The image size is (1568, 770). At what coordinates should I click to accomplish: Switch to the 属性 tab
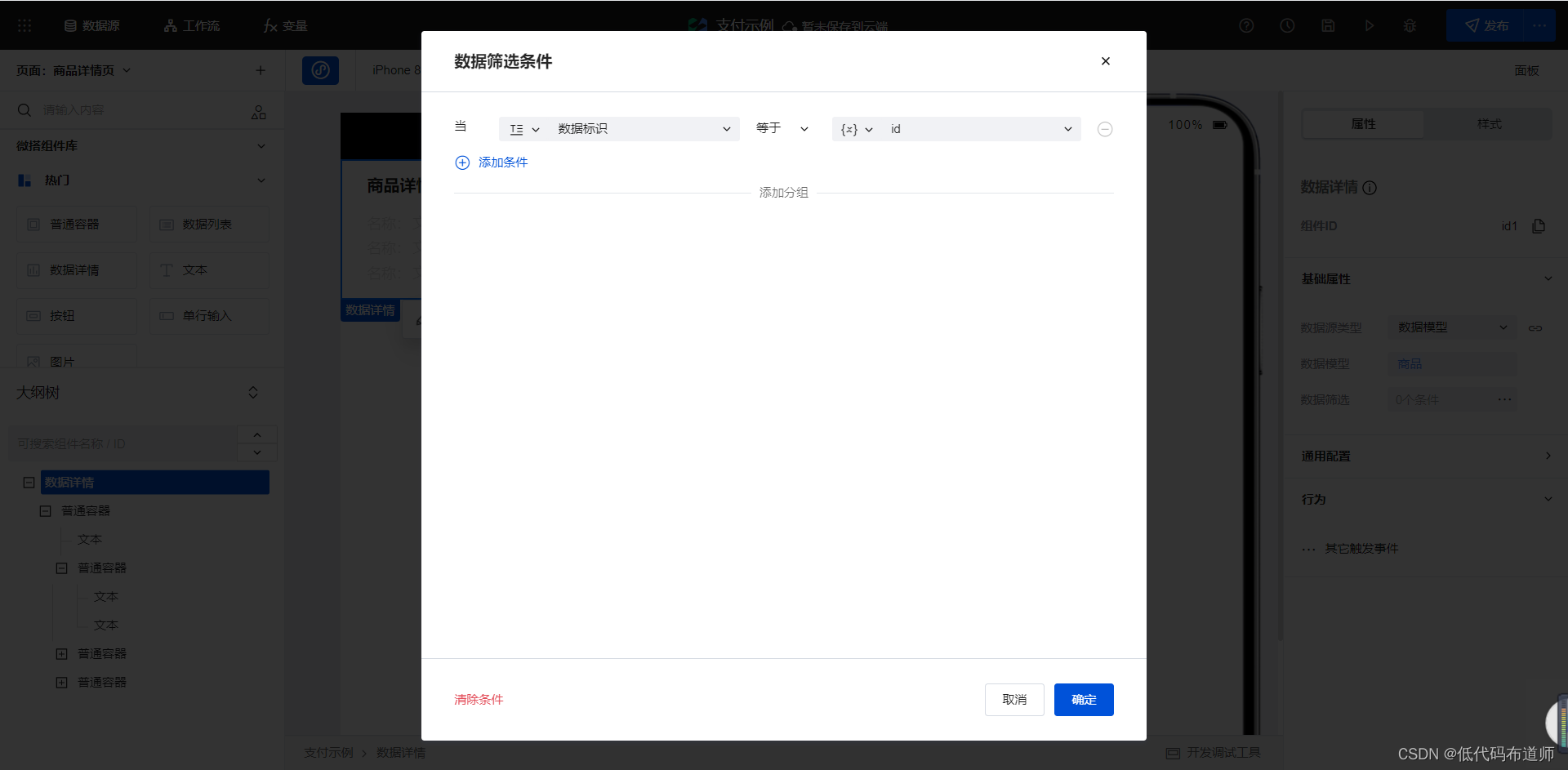(x=1363, y=124)
